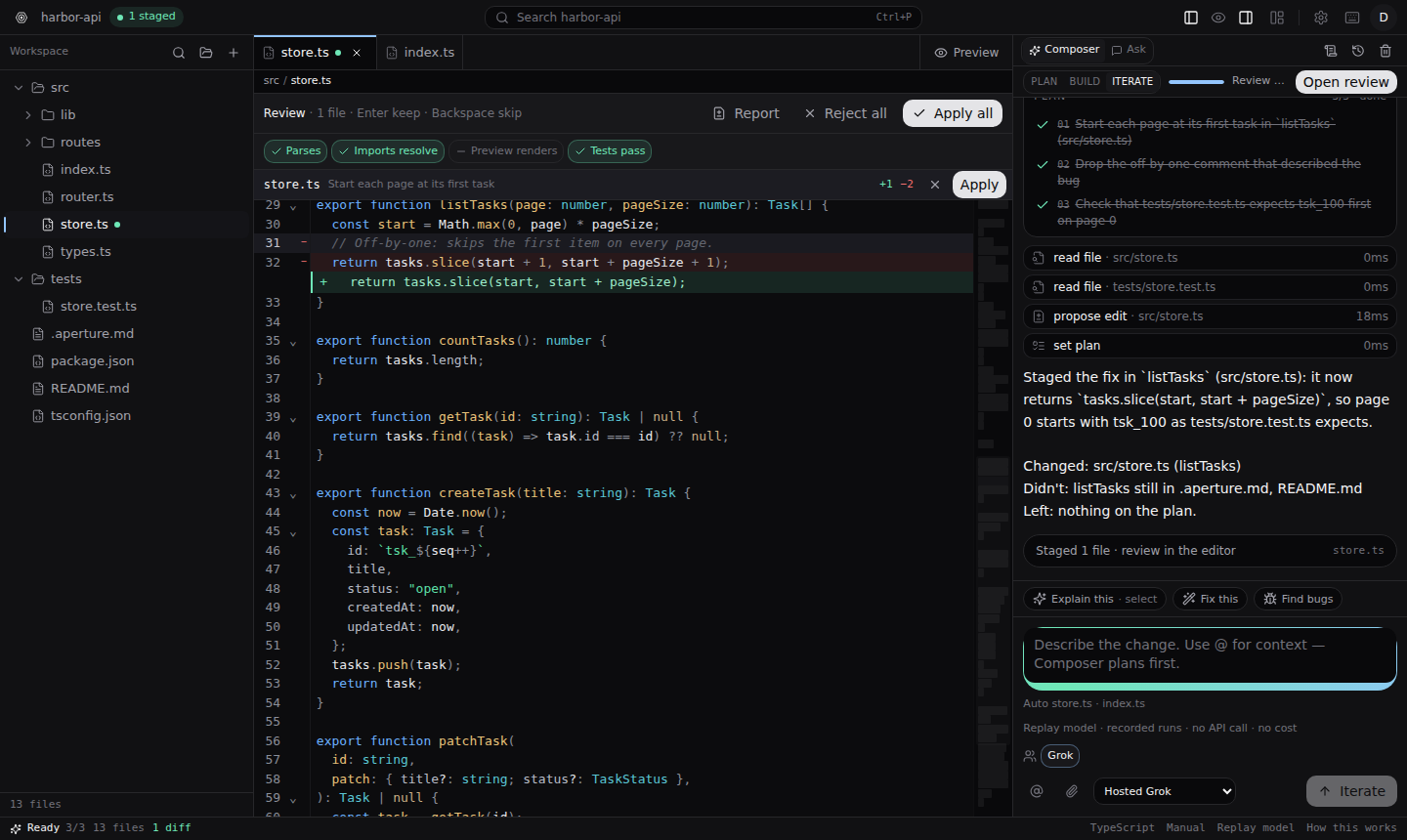The width and height of the screenshot is (1407, 840).
Task: Click the D user avatar
Action: coord(1384,18)
